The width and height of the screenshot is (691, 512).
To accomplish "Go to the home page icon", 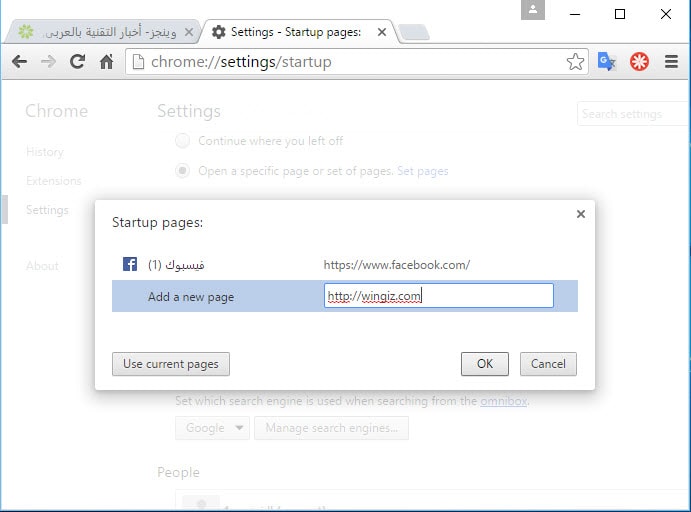I will pos(106,62).
